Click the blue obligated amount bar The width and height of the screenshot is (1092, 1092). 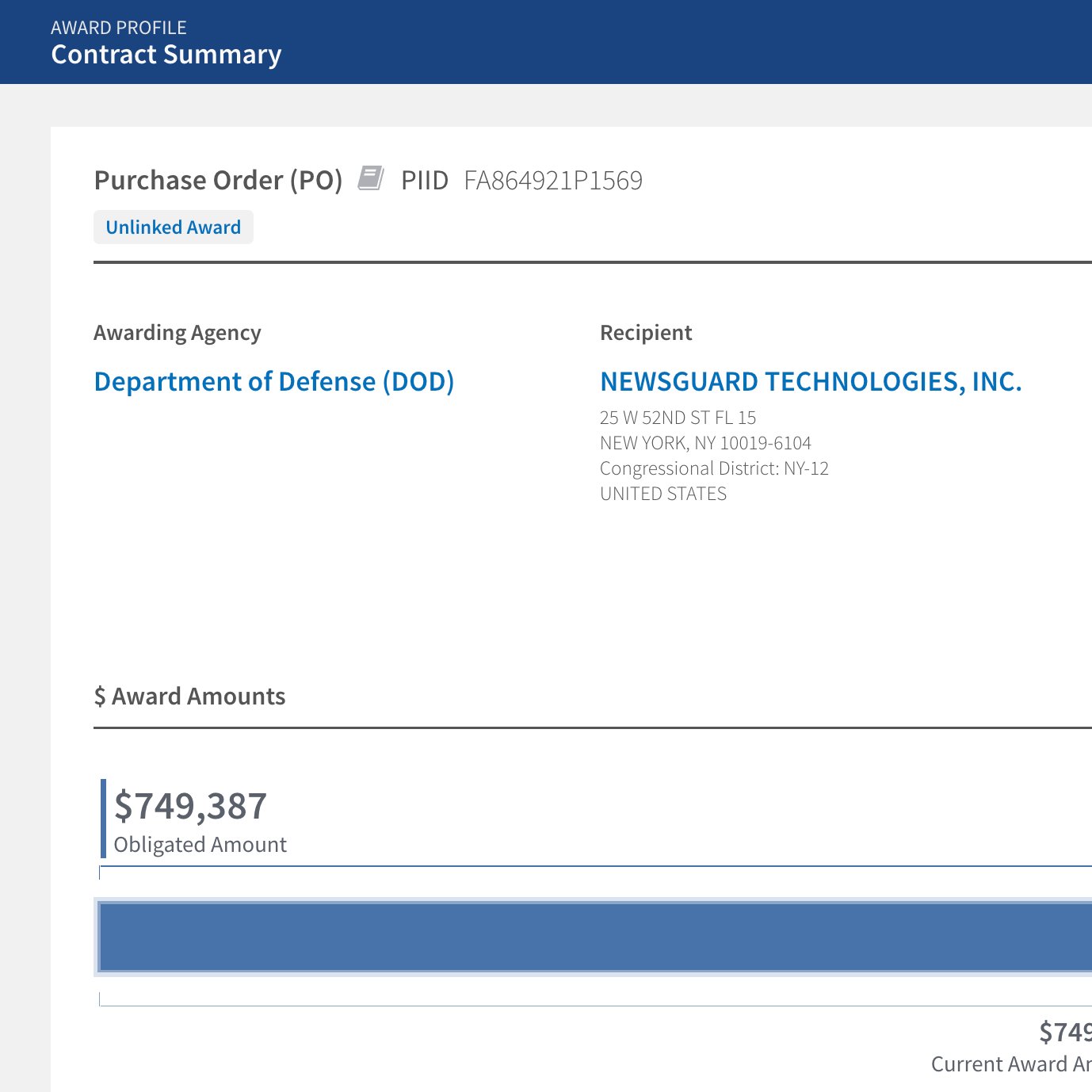[594, 937]
